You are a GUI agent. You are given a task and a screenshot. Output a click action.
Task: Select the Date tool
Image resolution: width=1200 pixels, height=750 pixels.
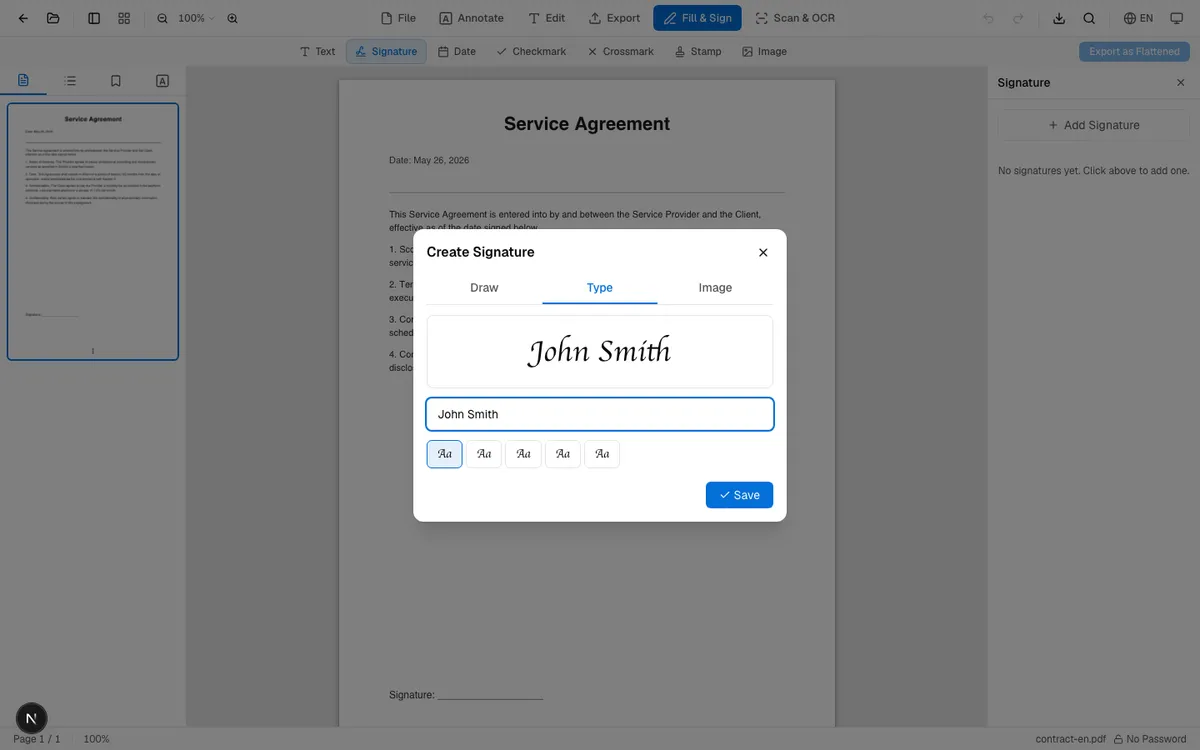[457, 51]
